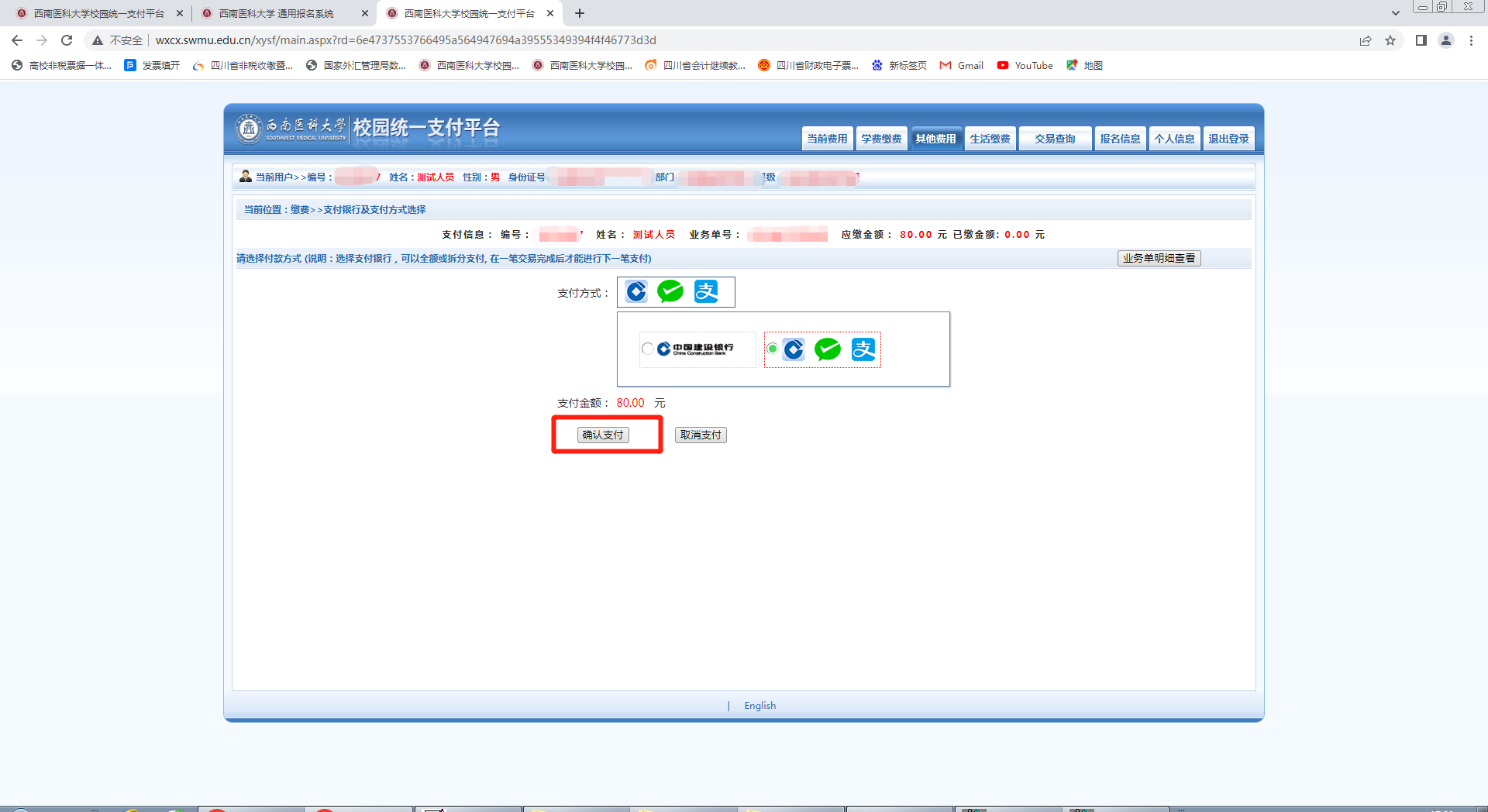Viewport: 1488px width, 812px height.
Task: Reload the page with the browser refresh icon
Action: point(67,40)
